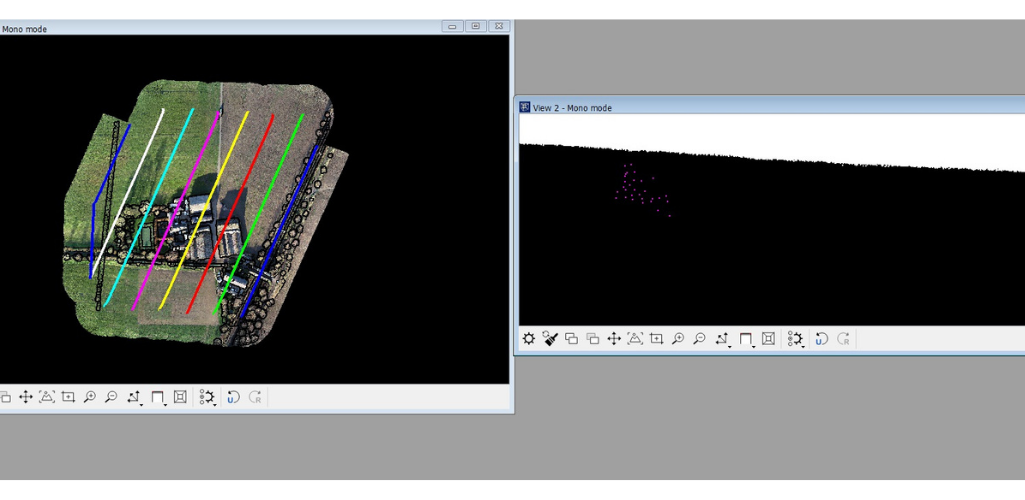Open display options gear dropdown in View 2
The image size is (1025, 500).
(796, 339)
